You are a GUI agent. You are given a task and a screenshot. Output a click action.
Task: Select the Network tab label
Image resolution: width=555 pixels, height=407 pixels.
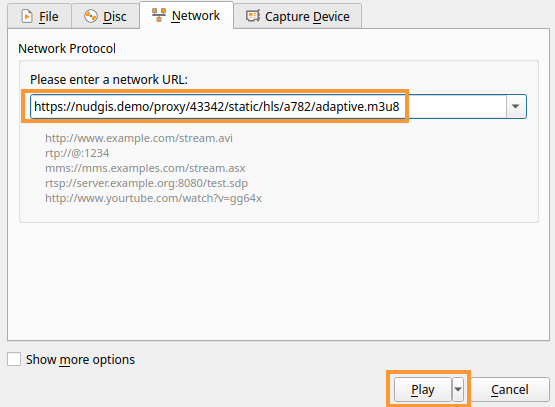pyautogui.click(x=196, y=16)
